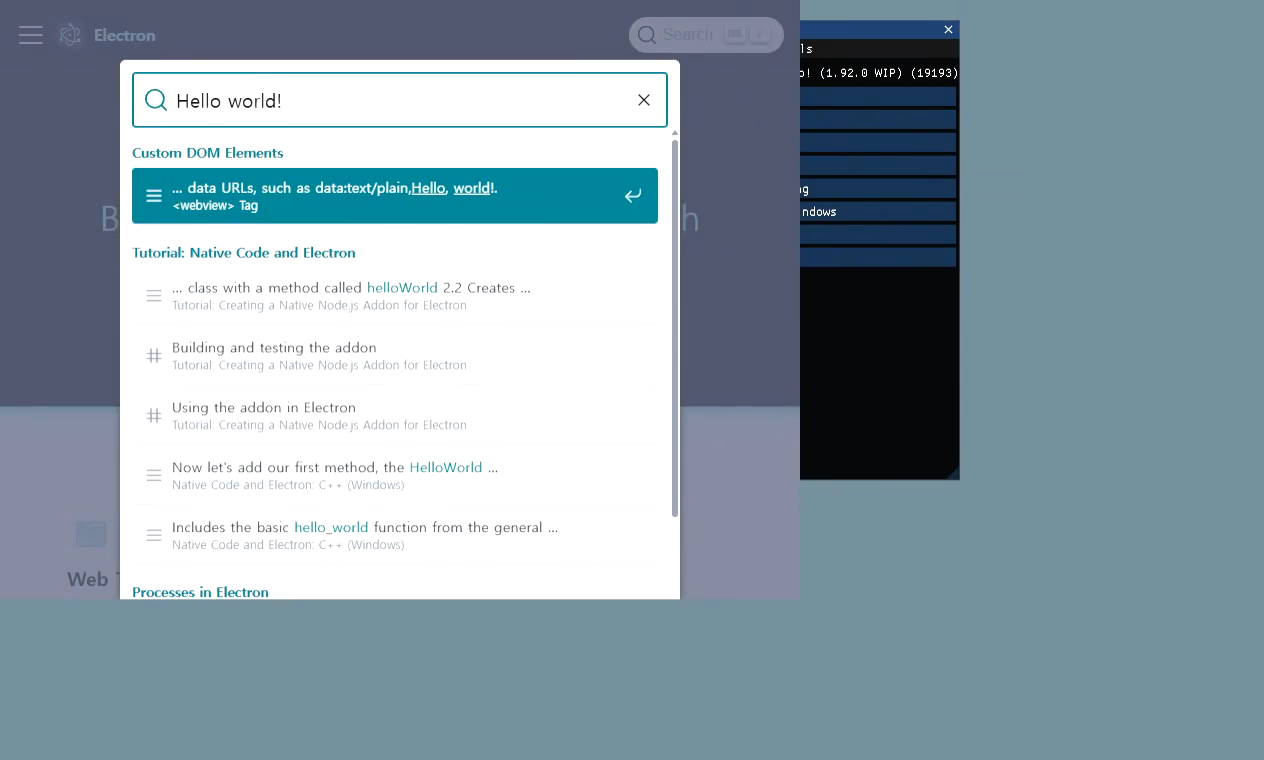Image resolution: width=1264 pixels, height=760 pixels.
Task: Expand the header ending in 'ng' in the ImGui window
Action: tap(878, 189)
